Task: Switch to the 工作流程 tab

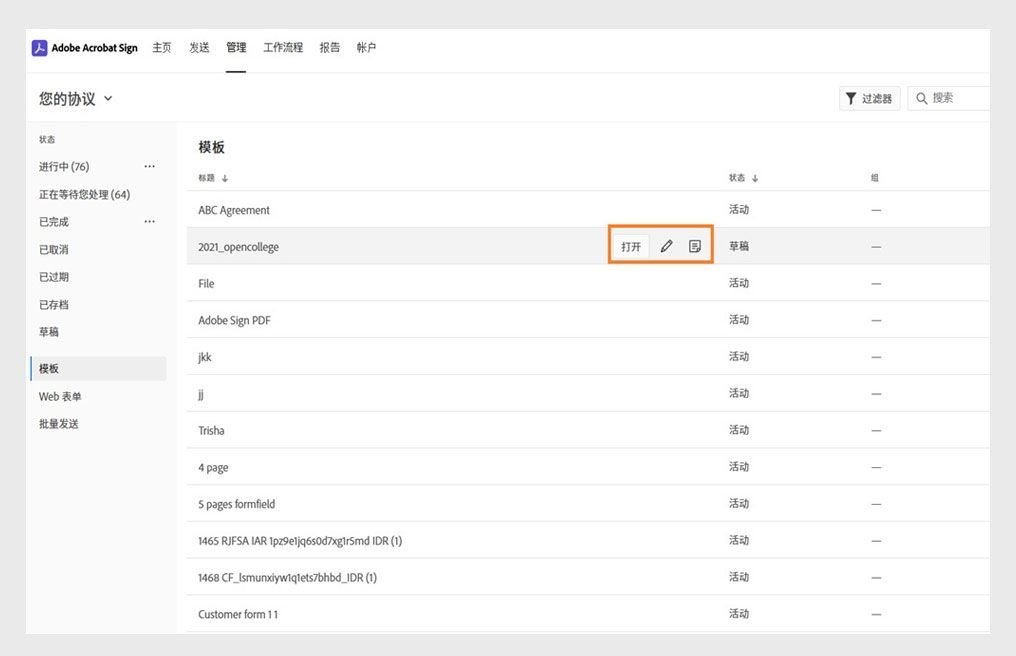Action: tap(283, 48)
